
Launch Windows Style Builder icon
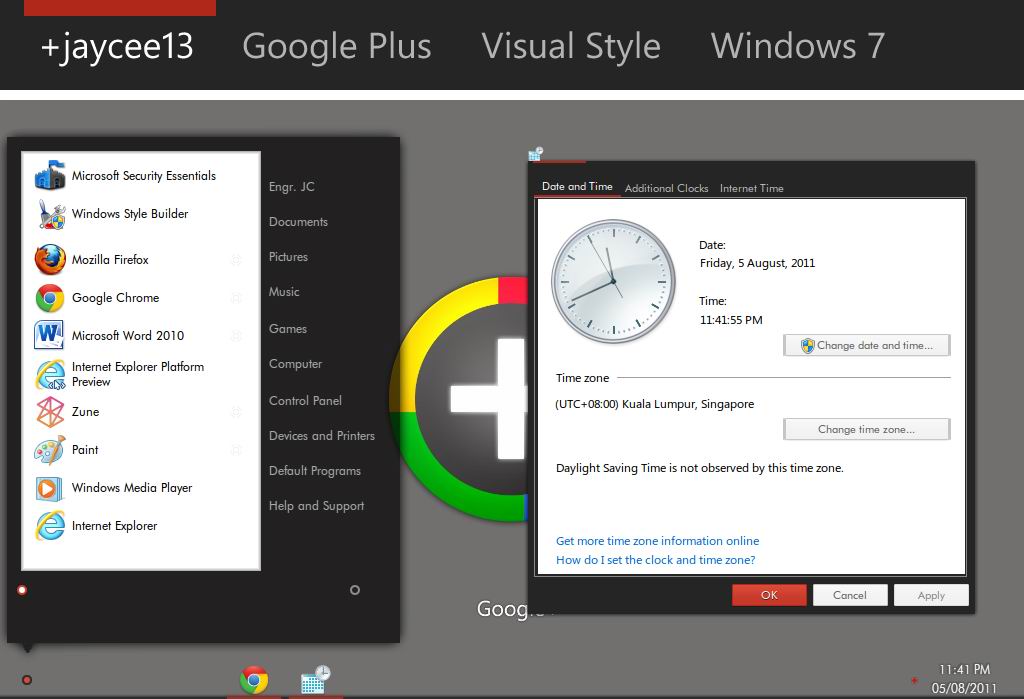point(50,214)
